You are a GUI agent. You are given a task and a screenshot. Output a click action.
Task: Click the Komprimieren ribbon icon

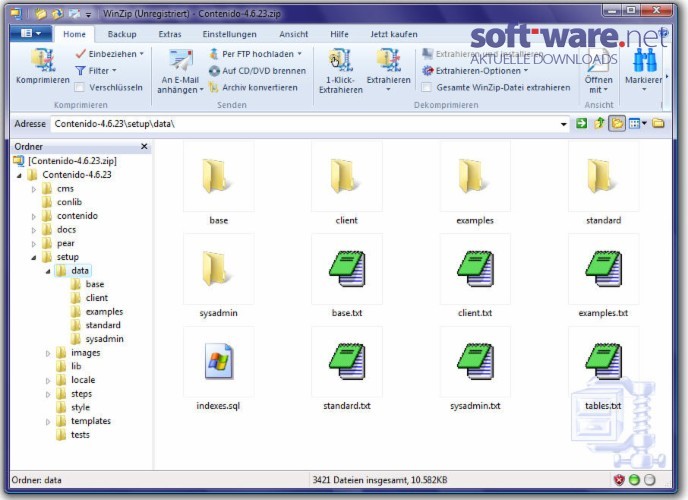coord(43,60)
